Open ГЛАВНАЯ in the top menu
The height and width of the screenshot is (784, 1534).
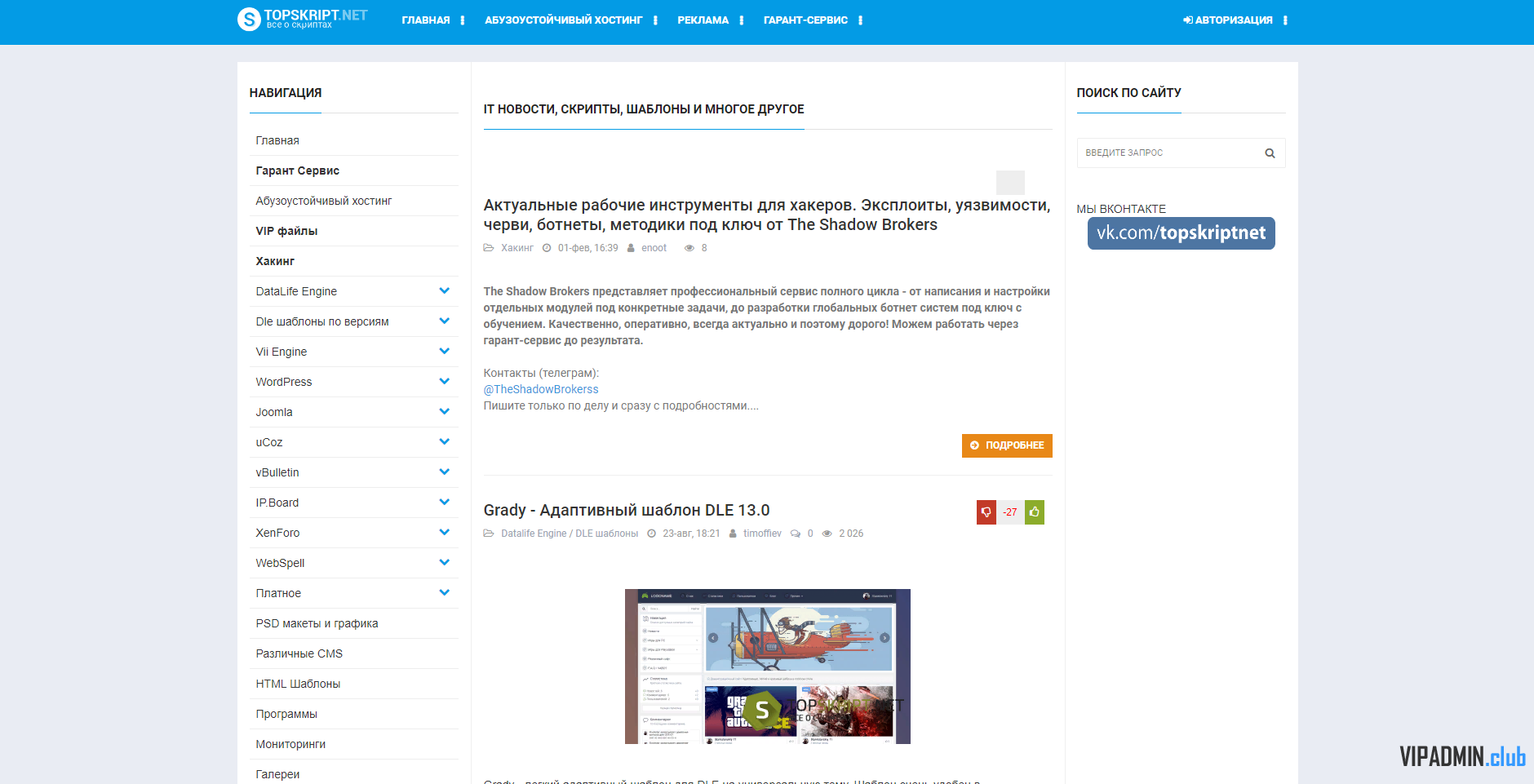(426, 20)
